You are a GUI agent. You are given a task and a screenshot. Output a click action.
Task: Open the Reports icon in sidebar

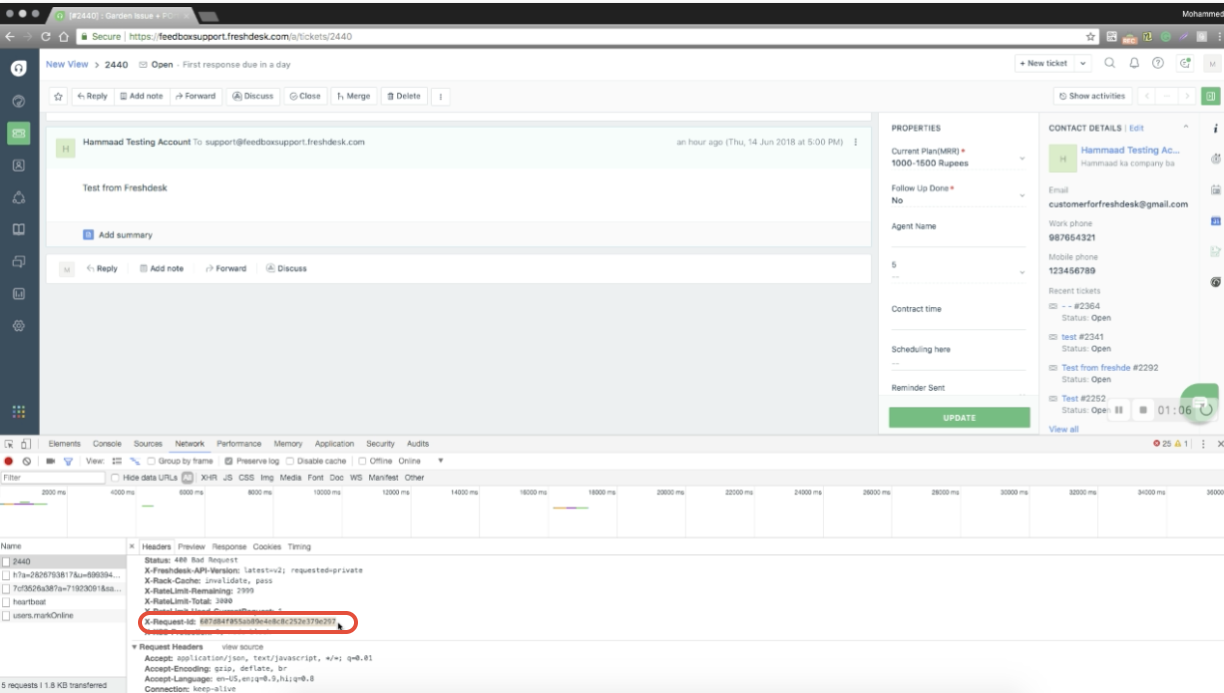point(18,294)
